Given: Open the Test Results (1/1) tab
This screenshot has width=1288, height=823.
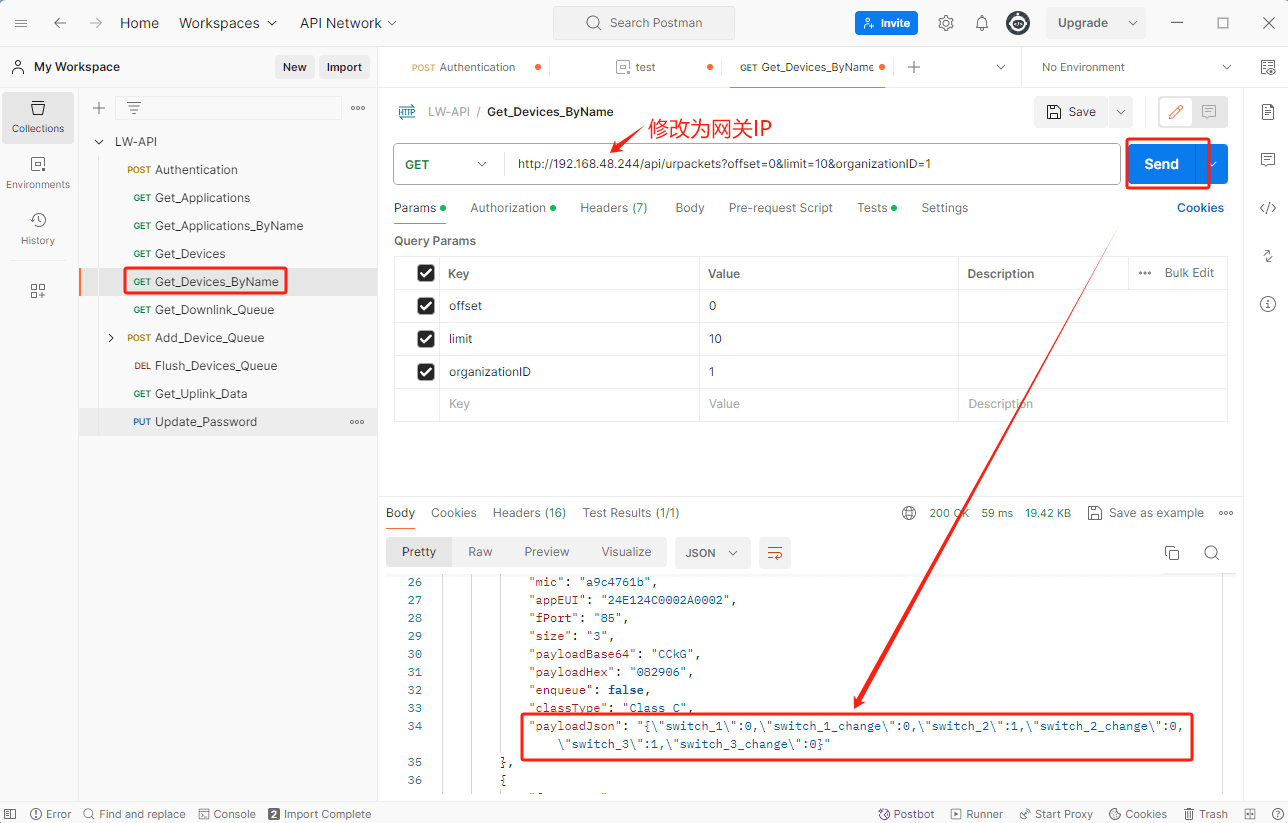Looking at the screenshot, I should (x=631, y=513).
